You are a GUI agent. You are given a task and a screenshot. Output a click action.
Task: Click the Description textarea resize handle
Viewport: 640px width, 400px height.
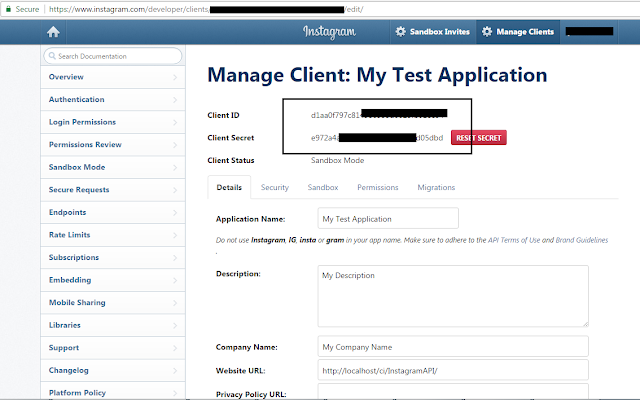click(x=586, y=324)
